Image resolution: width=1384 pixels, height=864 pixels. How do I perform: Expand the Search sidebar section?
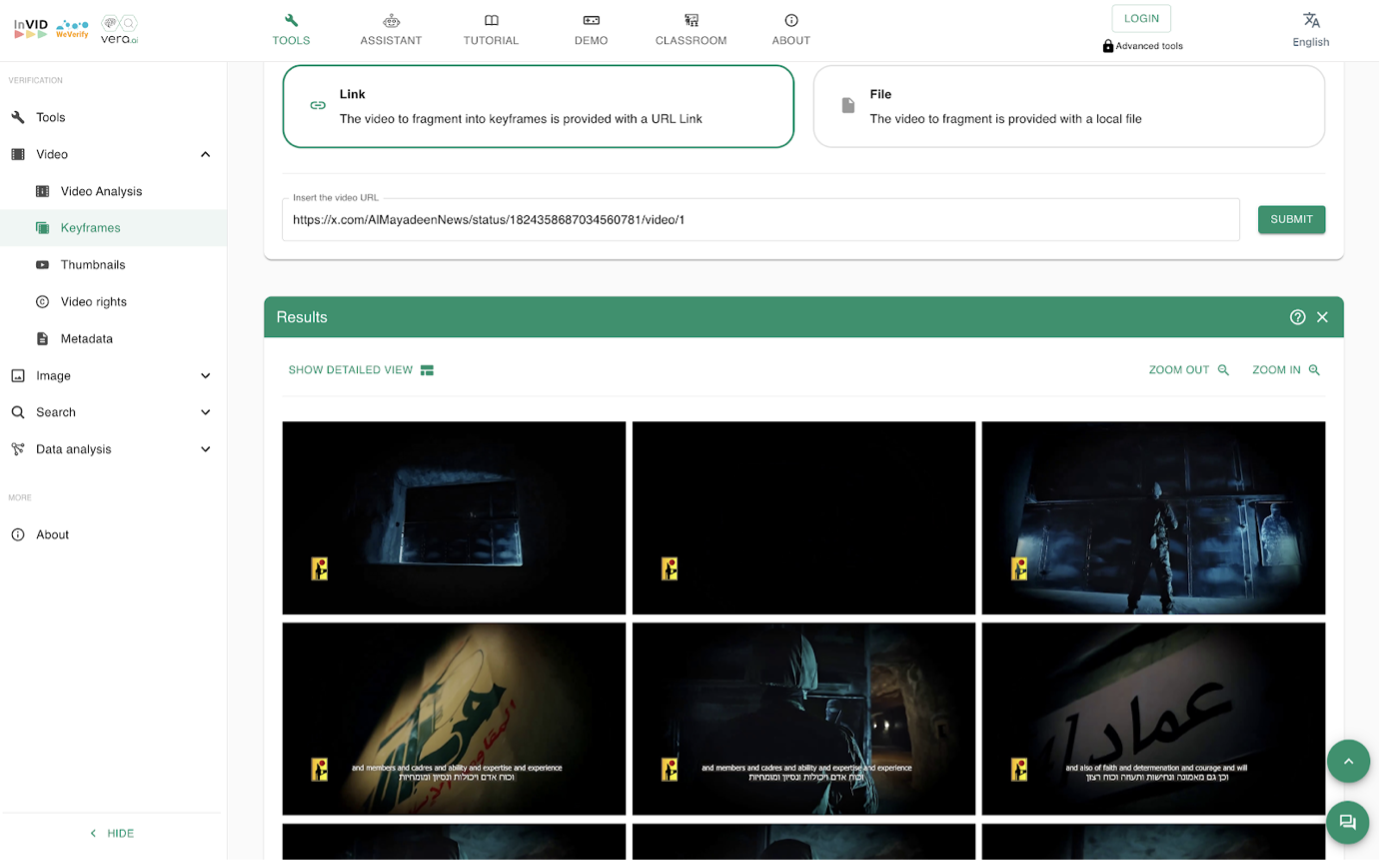click(205, 412)
